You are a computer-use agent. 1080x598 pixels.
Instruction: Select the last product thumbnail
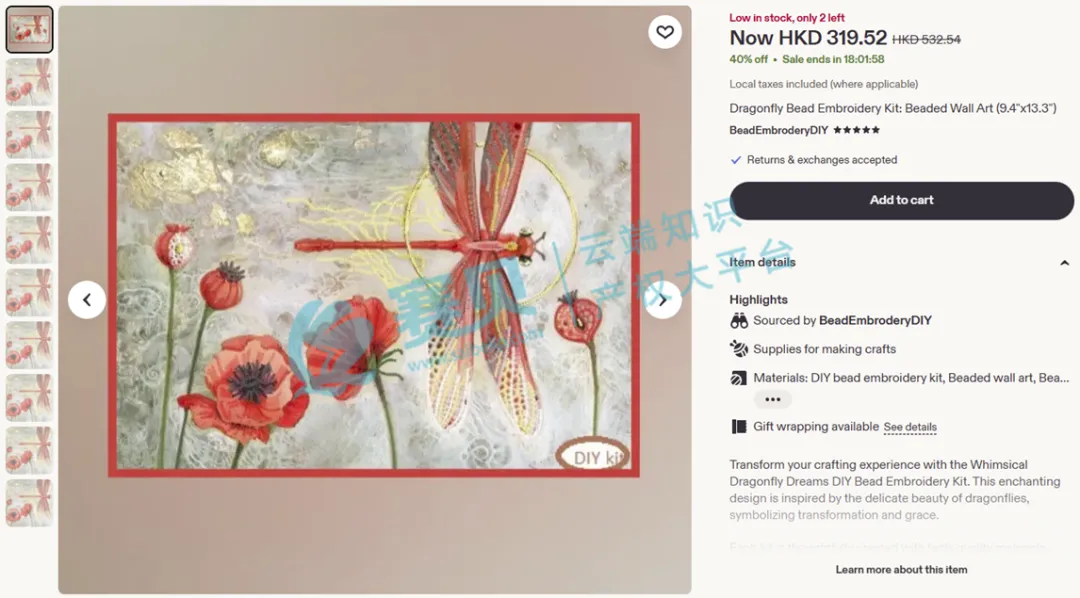29,503
